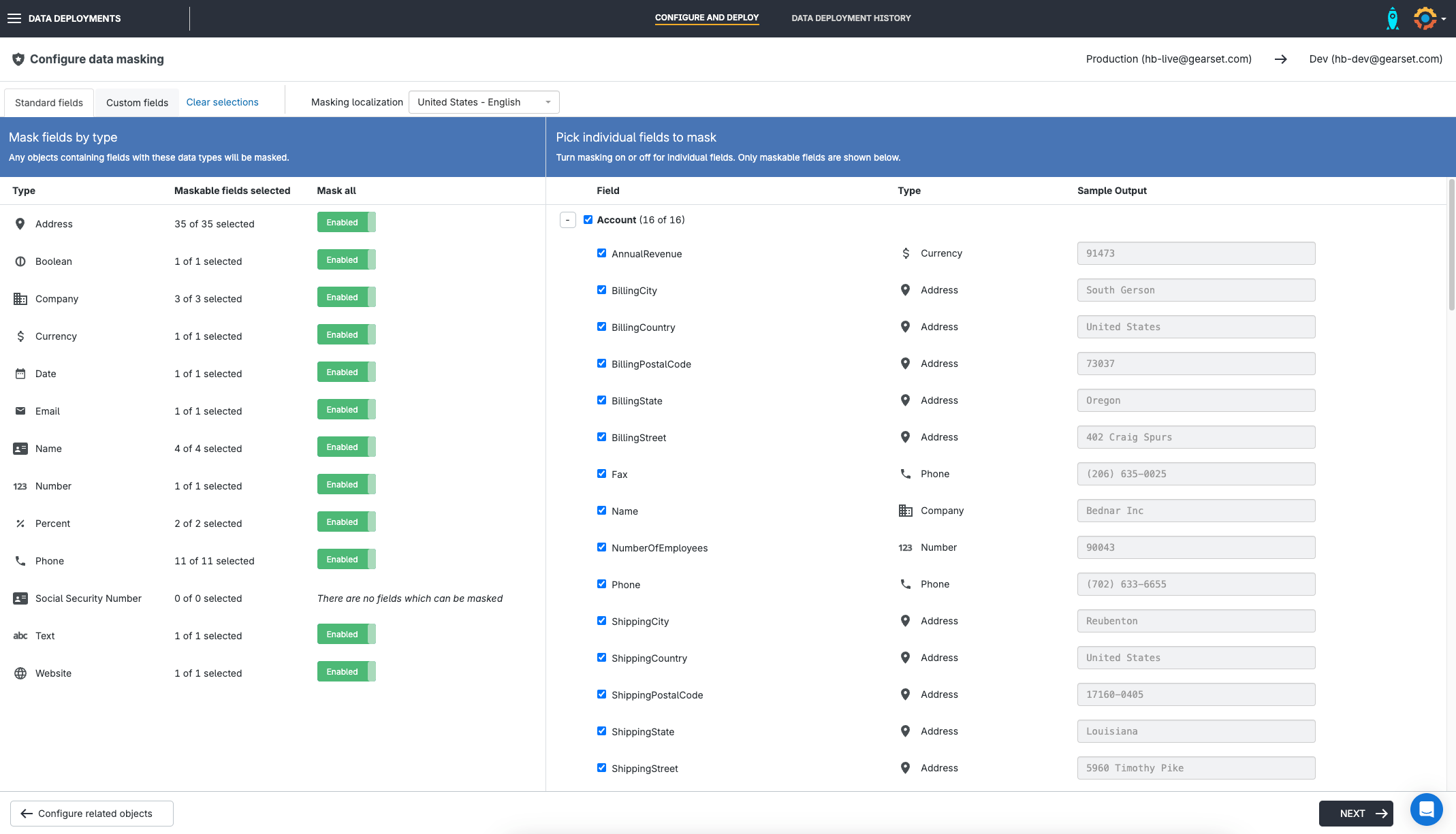Click the Company building type icon
Viewport: 1456px width, 834px height.
tap(20, 299)
